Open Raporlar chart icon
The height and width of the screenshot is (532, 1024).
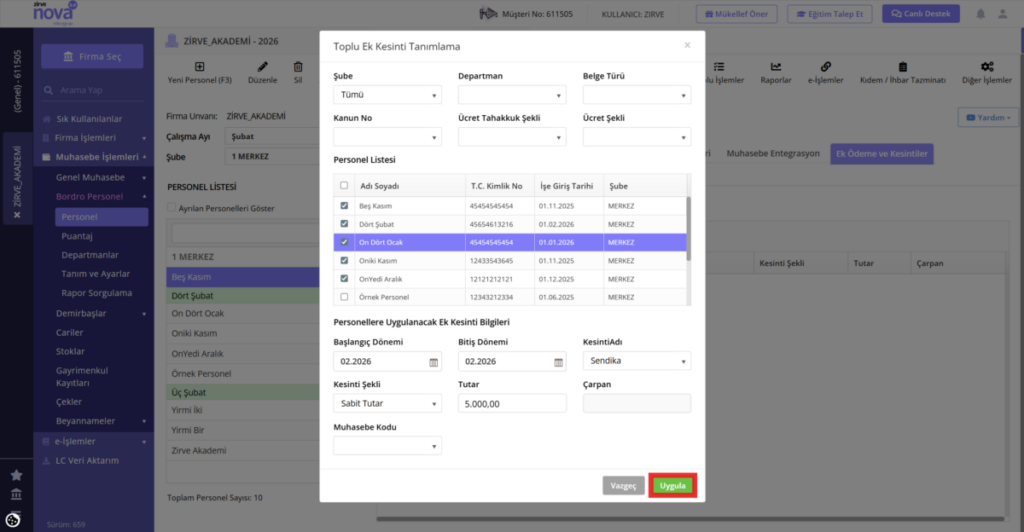point(776,67)
